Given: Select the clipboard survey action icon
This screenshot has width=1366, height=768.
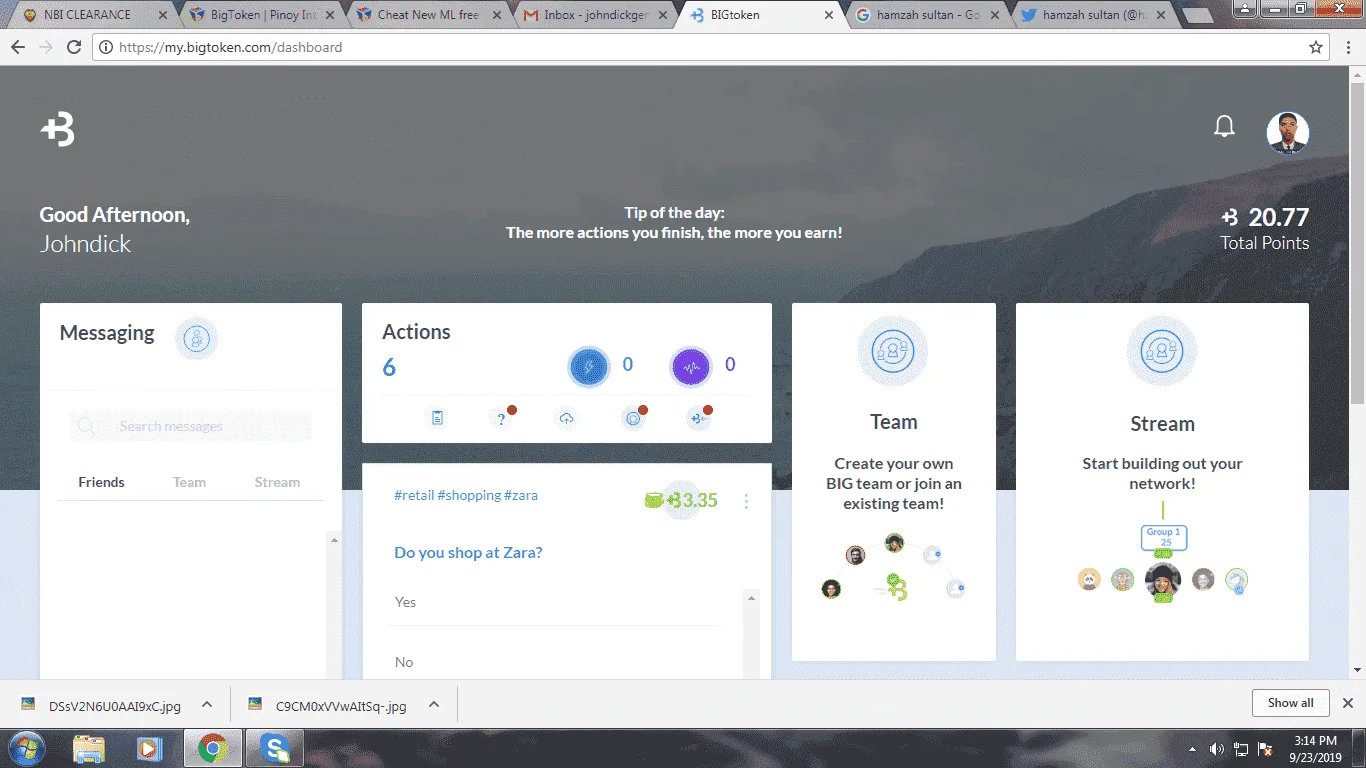Looking at the screenshot, I should tap(437, 418).
